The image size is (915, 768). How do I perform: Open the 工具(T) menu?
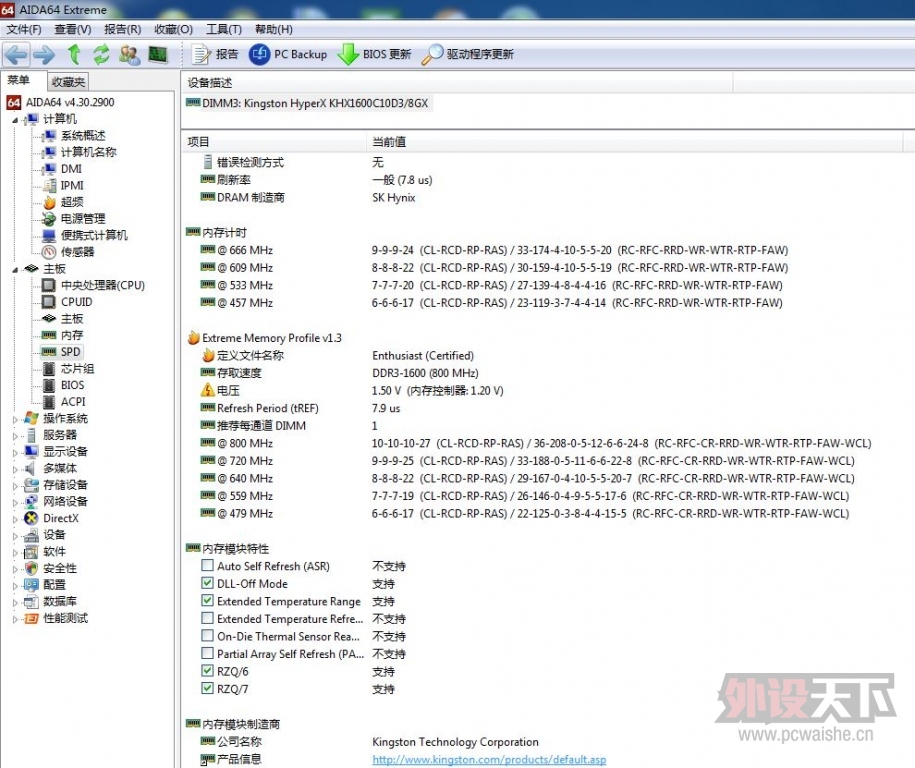224,29
